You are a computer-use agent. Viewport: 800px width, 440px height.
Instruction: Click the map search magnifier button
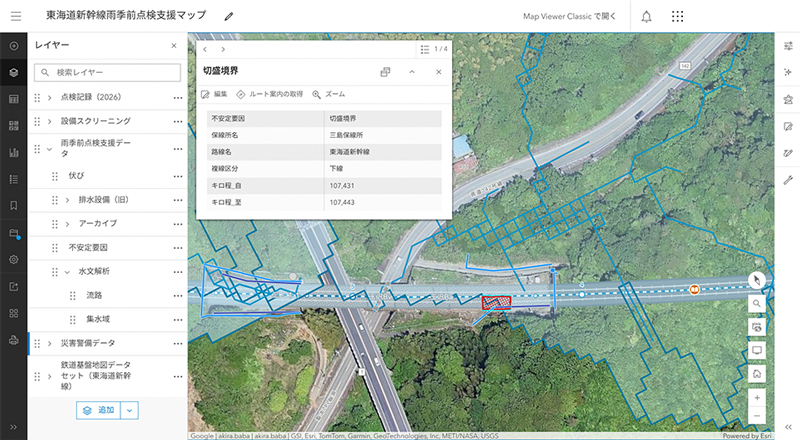click(x=757, y=304)
